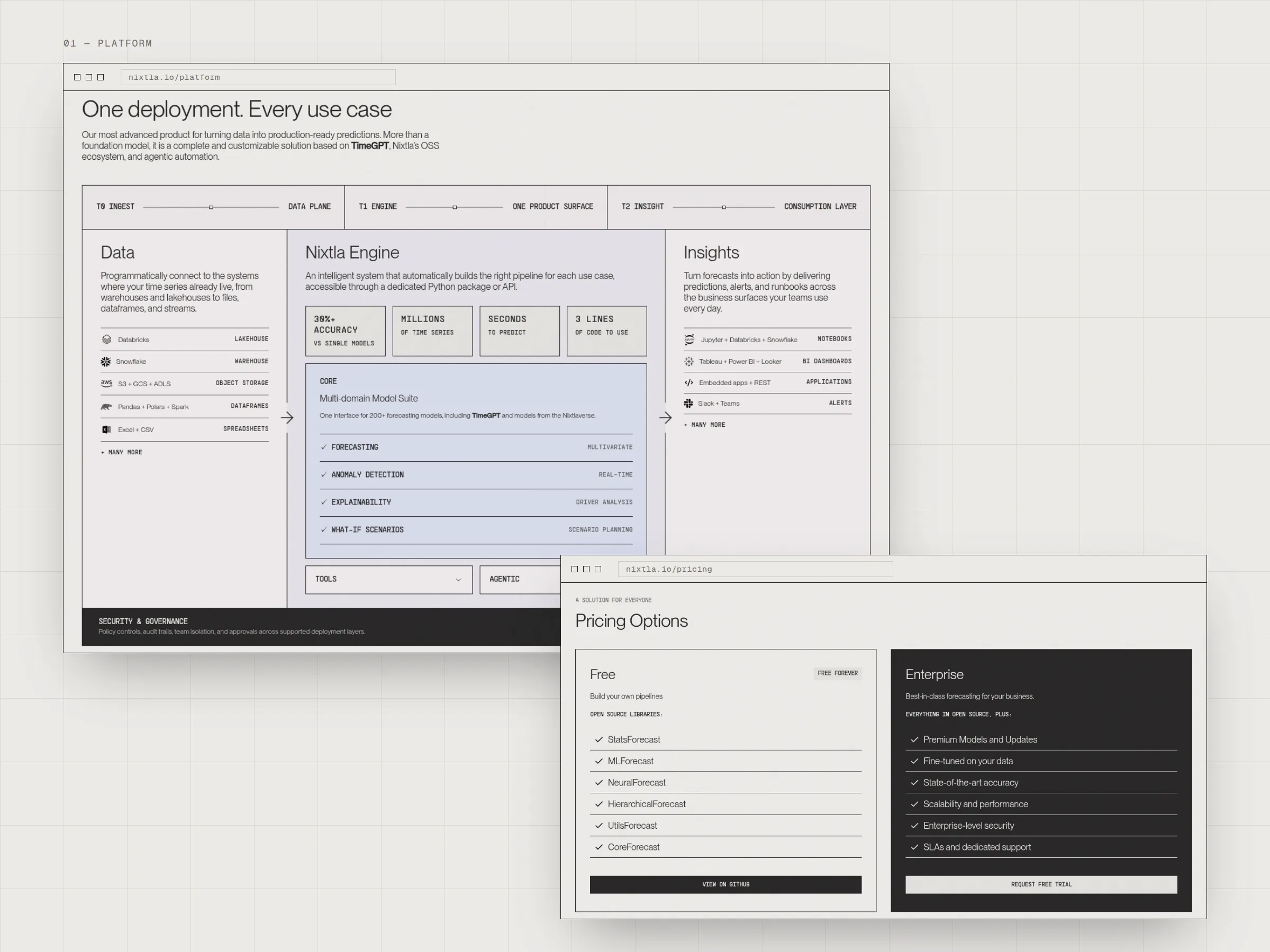The image size is (1270, 952).
Task: Click the View on GitHub button
Action: point(725,884)
